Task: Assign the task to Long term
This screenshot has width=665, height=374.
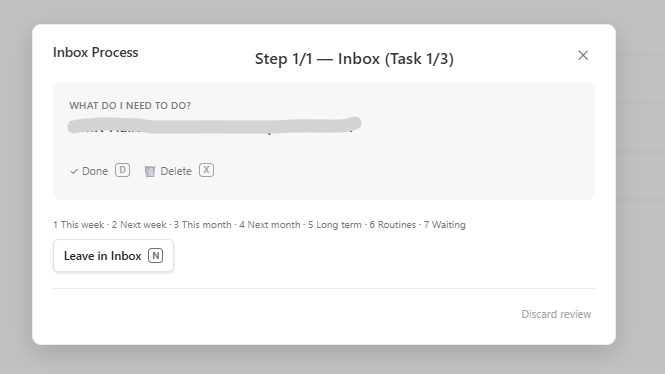Action: click(x=335, y=225)
